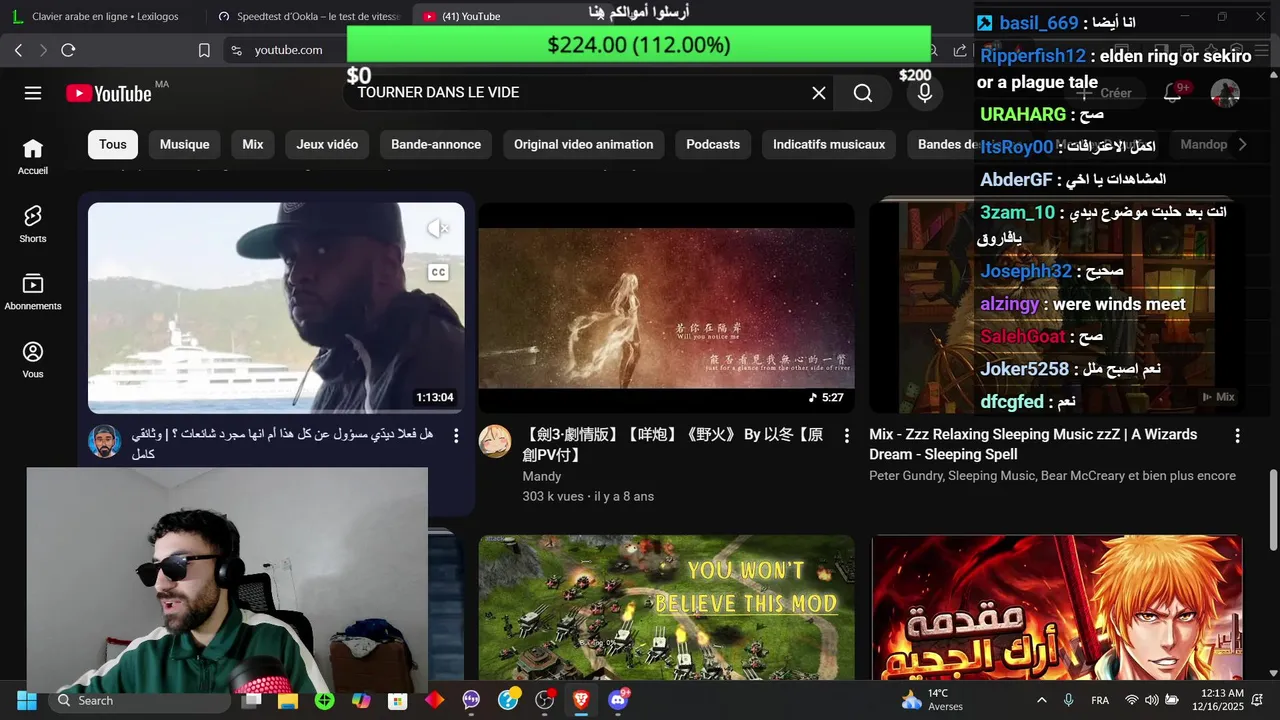The height and width of the screenshot is (720, 1280).
Task: Open Discord from the taskbar
Action: pos(618,700)
